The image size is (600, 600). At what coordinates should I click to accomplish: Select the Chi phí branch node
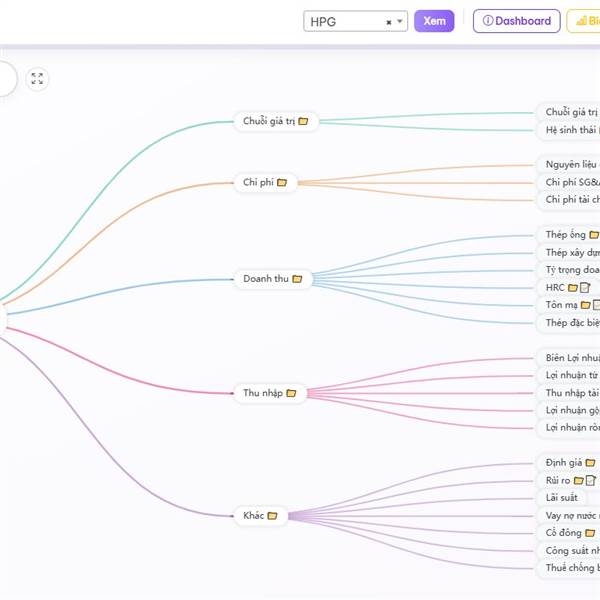point(265,183)
